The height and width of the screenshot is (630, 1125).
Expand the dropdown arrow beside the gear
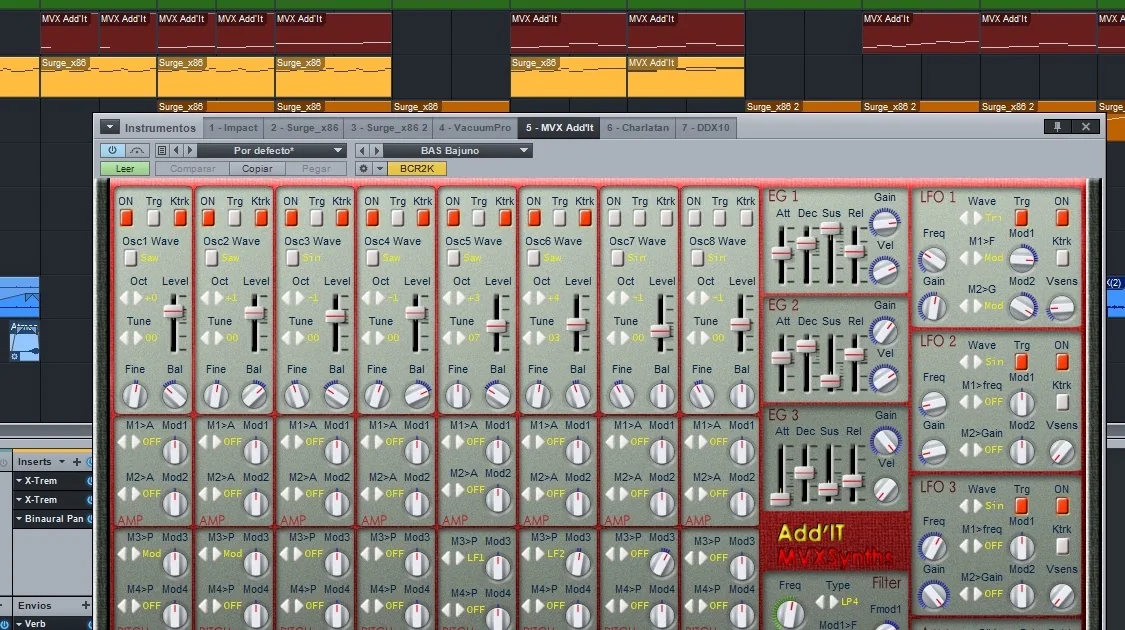[x=380, y=169]
